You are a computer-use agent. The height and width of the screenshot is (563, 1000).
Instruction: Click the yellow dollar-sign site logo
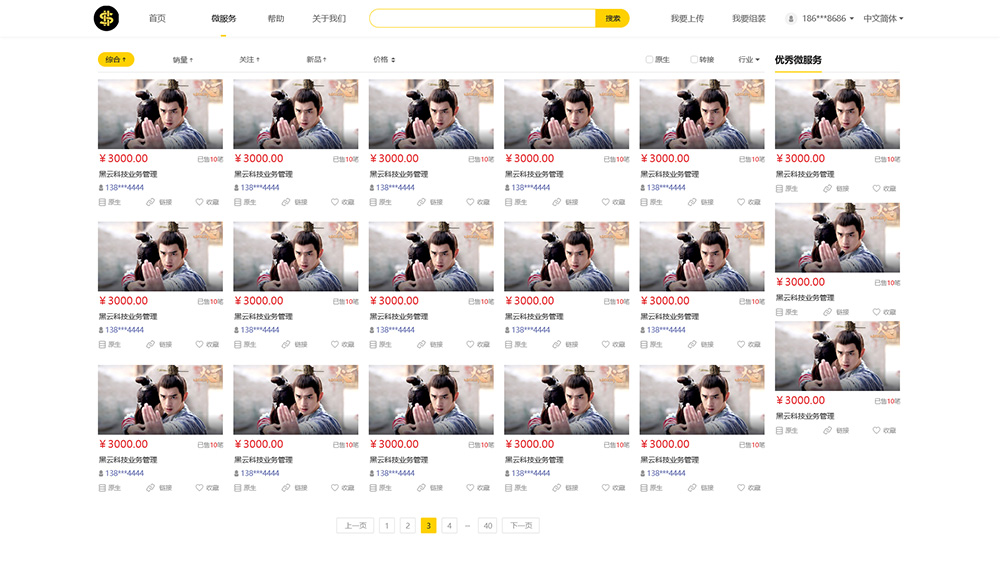[107, 18]
